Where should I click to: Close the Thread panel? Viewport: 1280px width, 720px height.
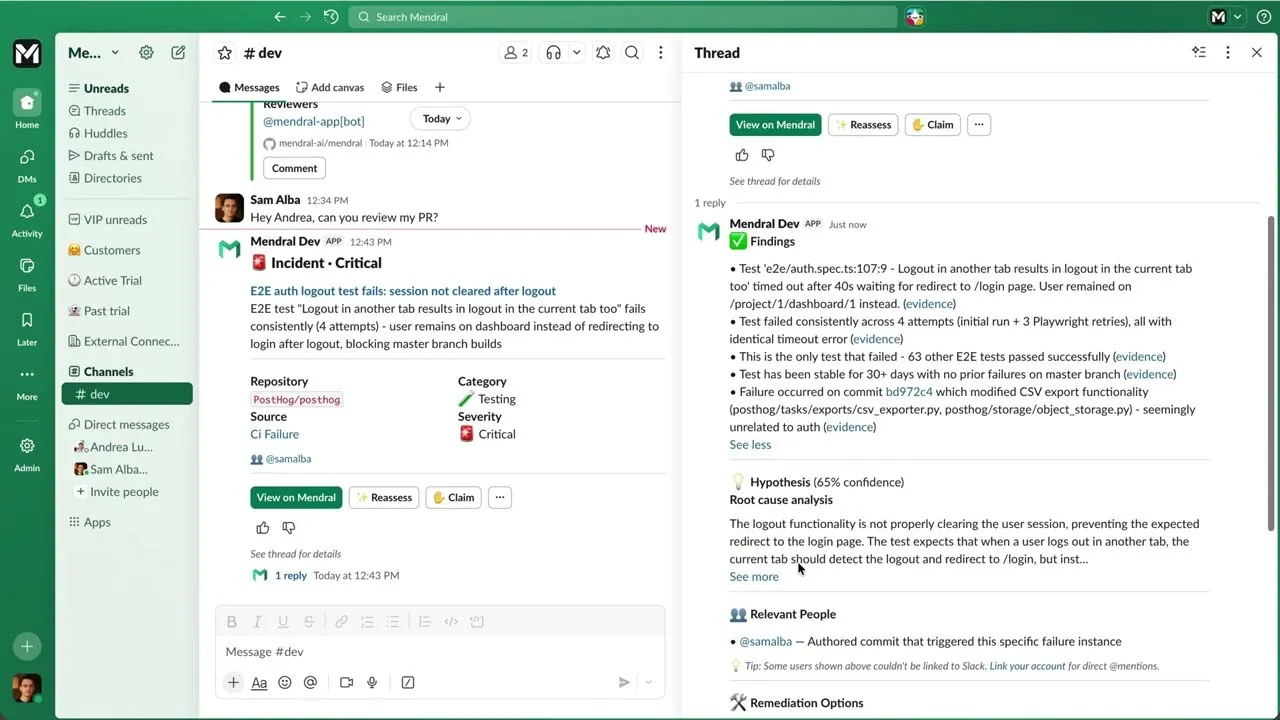[1257, 53]
